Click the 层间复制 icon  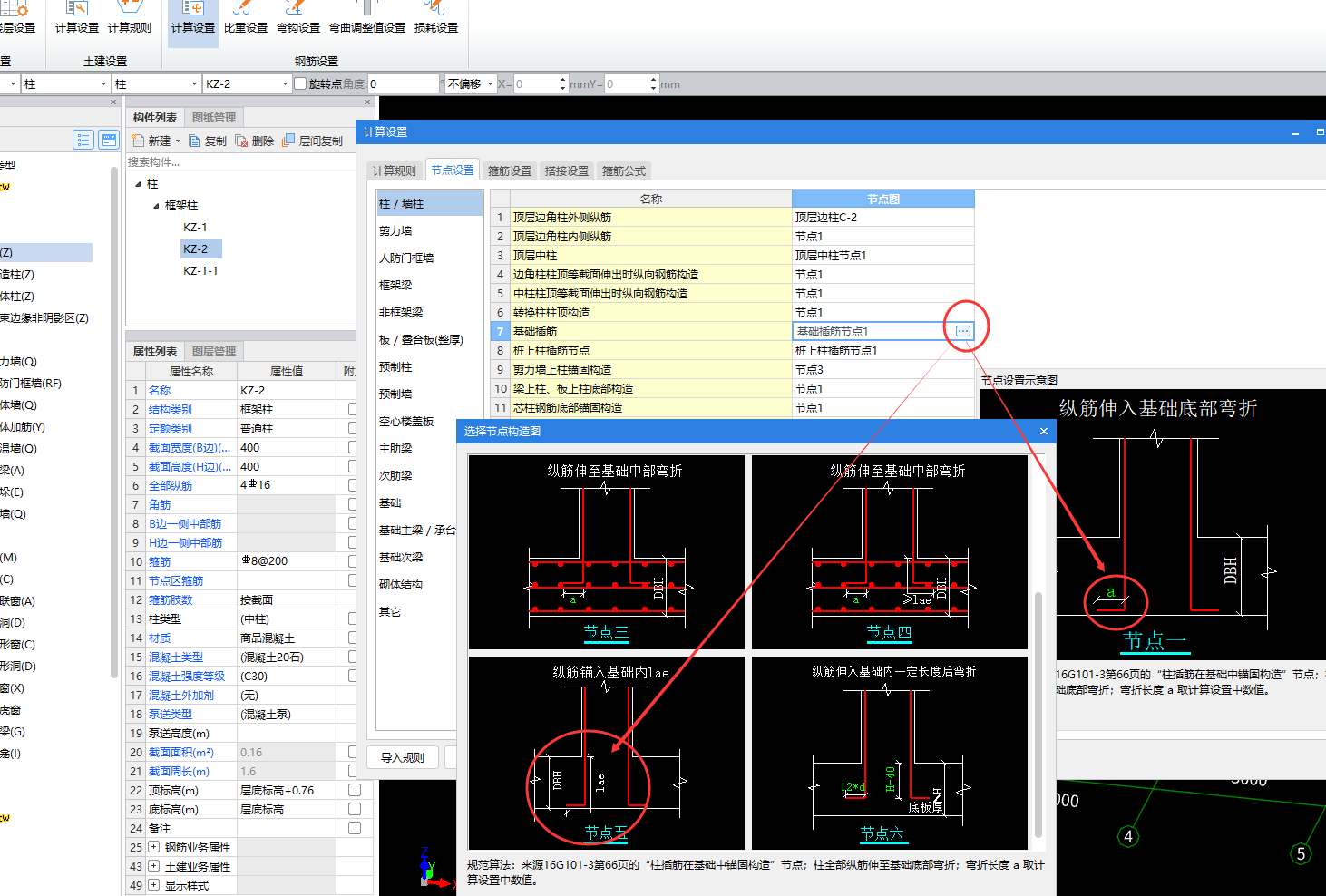(288, 141)
